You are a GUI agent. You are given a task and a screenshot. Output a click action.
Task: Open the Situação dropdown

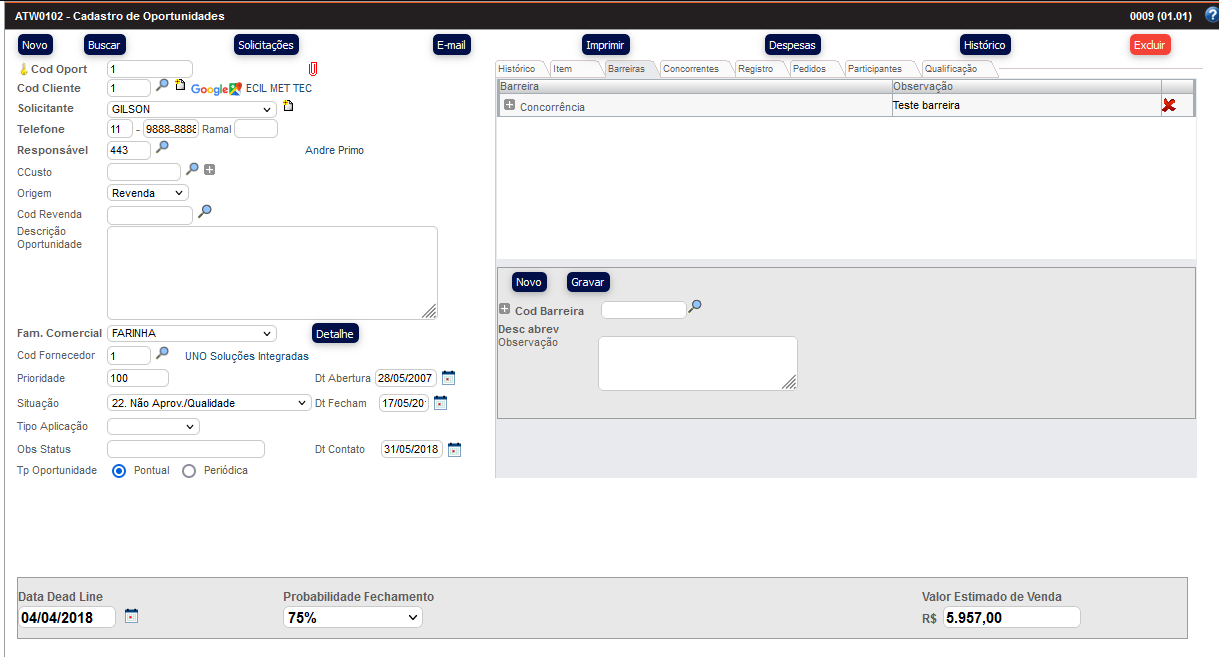[208, 403]
